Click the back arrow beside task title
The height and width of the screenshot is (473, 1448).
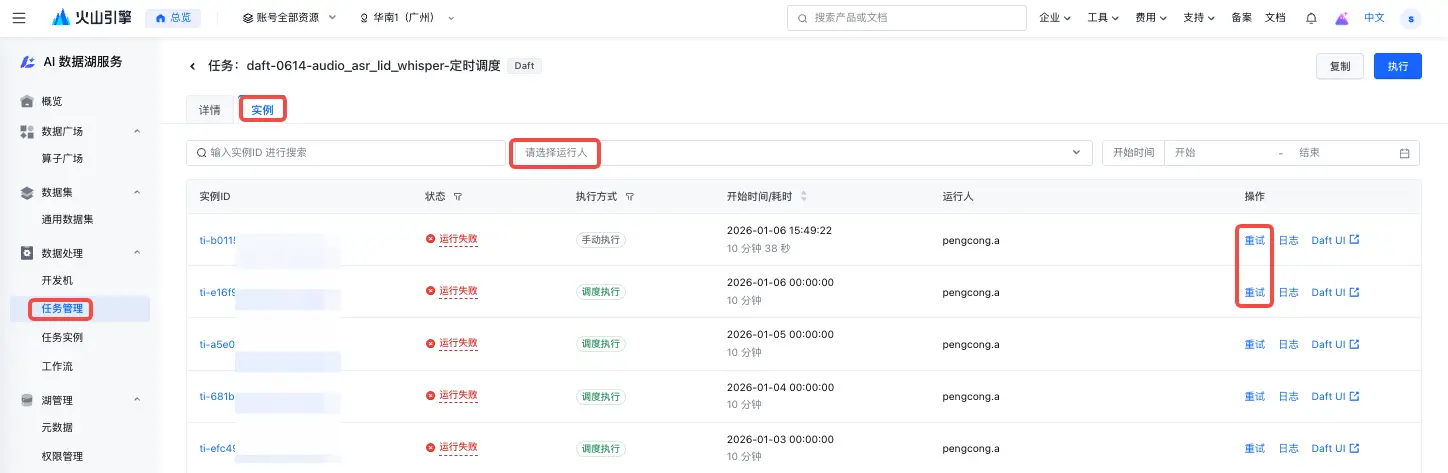[x=193, y=66]
